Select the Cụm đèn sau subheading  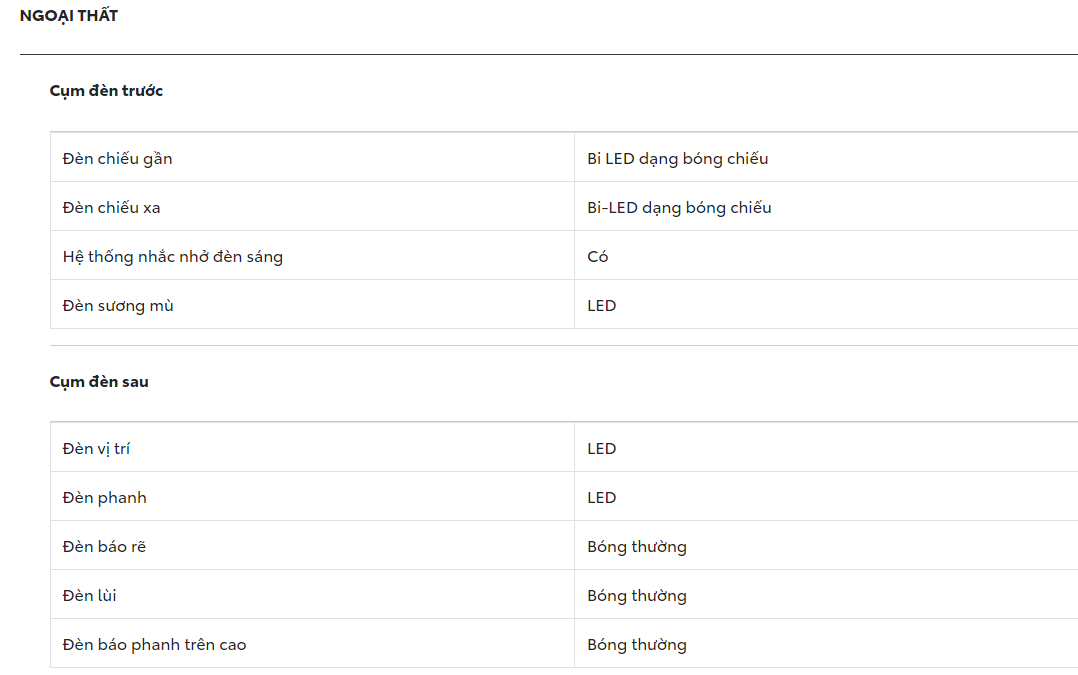99,382
